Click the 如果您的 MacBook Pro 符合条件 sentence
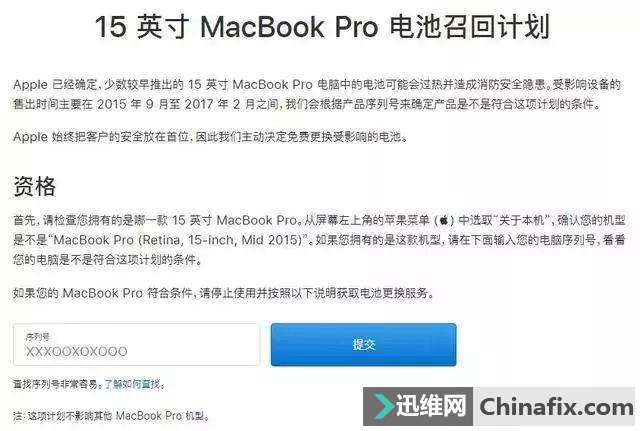This screenshot has height=431, width=640. (222, 293)
